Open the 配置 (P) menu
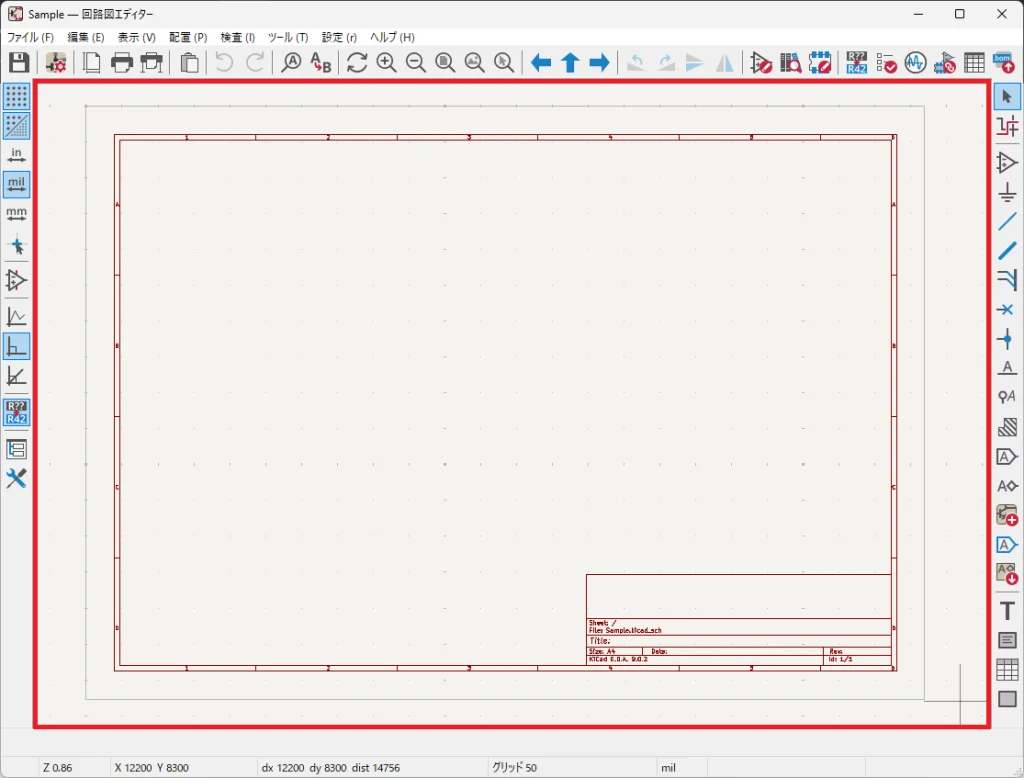 (x=188, y=37)
